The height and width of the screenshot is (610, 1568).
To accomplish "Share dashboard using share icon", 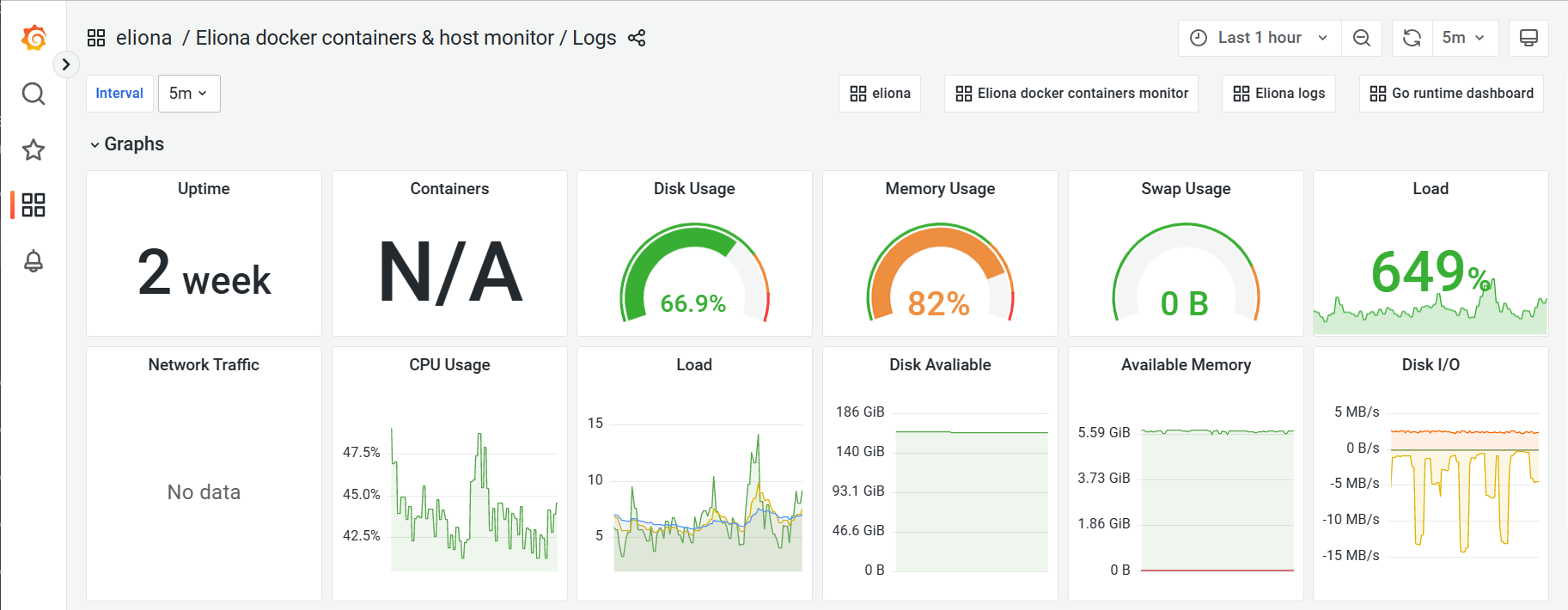I will (637, 38).
